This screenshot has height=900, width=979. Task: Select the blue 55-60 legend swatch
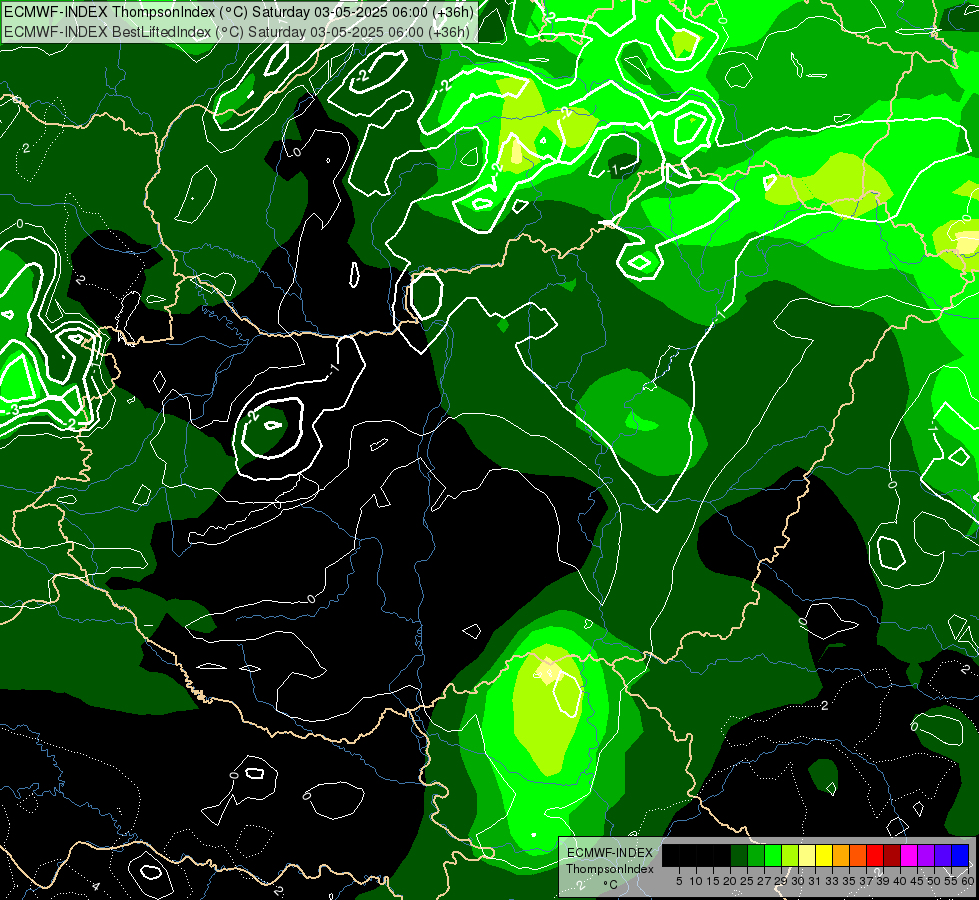[x=961, y=855]
